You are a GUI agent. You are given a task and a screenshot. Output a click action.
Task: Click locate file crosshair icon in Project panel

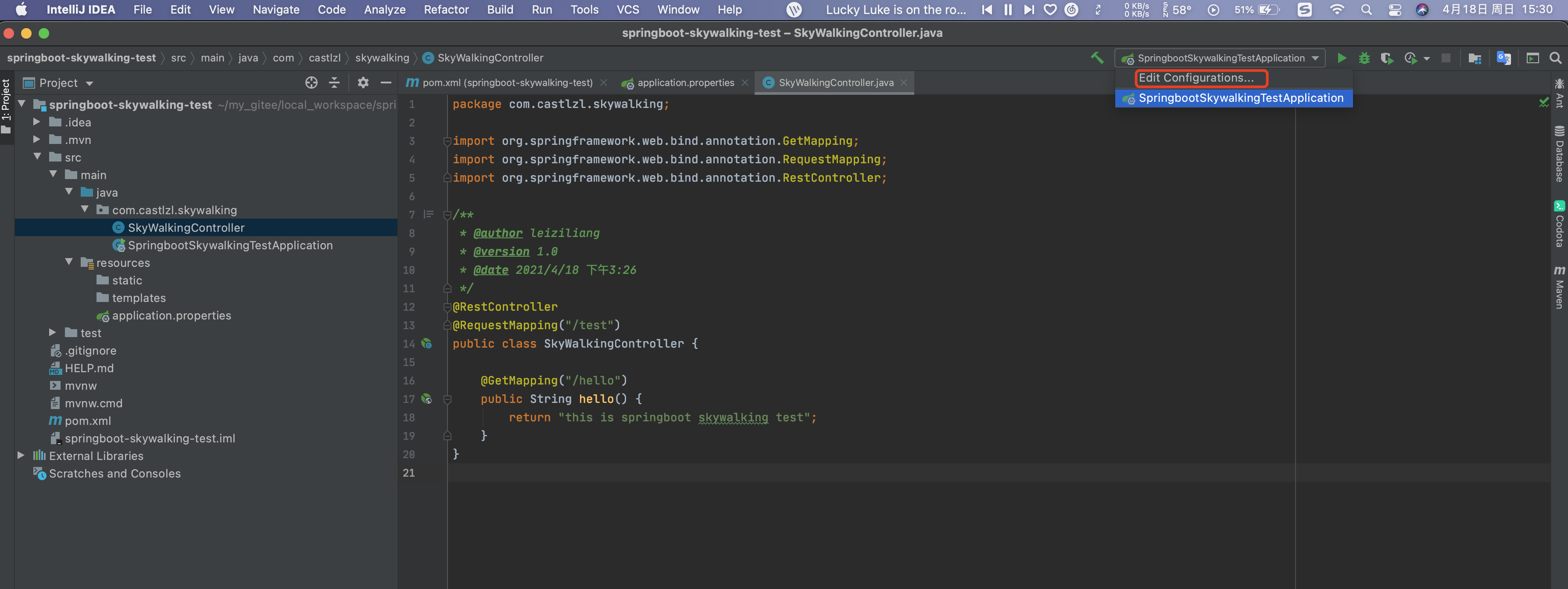(x=311, y=83)
